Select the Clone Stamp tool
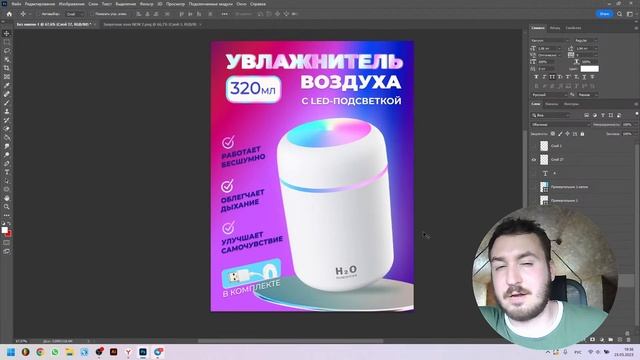Image resolution: width=640 pixels, height=360 pixels. 7,111
